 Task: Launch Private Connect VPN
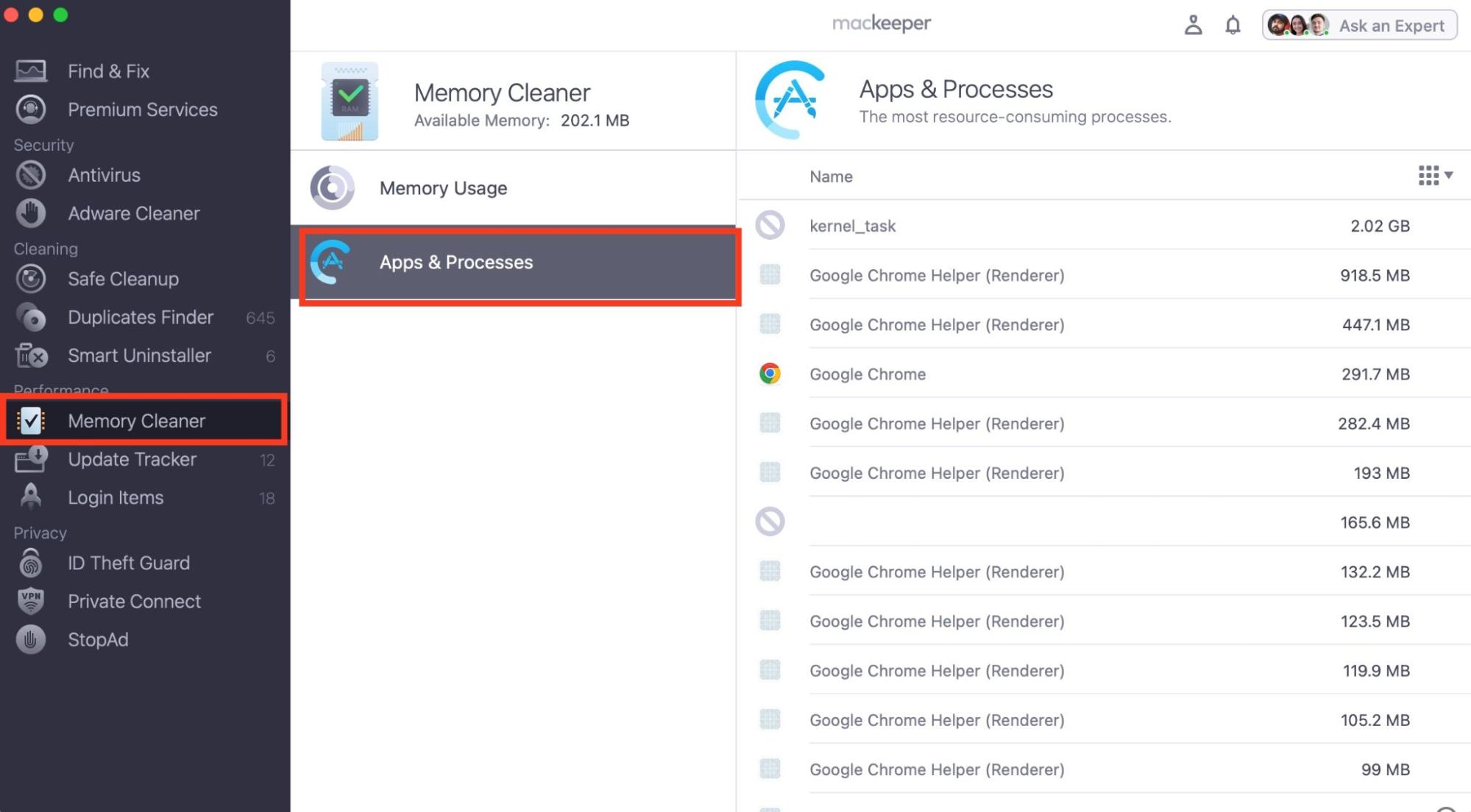(x=134, y=601)
